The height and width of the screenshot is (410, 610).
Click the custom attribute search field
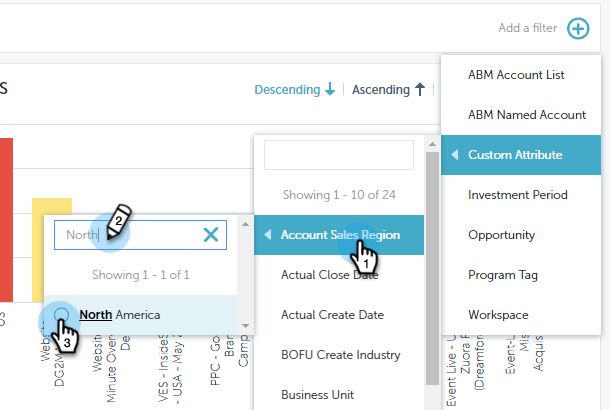click(338, 155)
